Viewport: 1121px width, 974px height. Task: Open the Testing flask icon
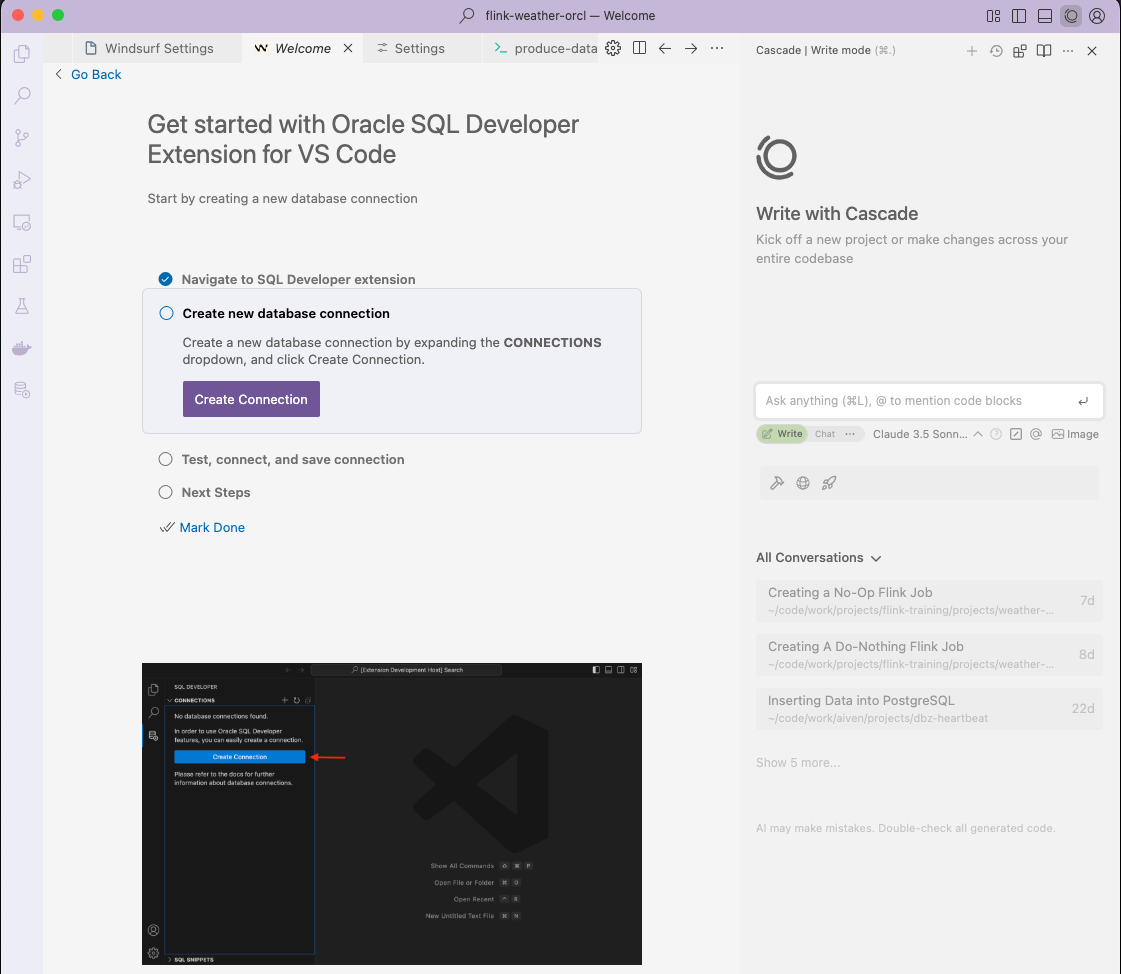point(22,307)
